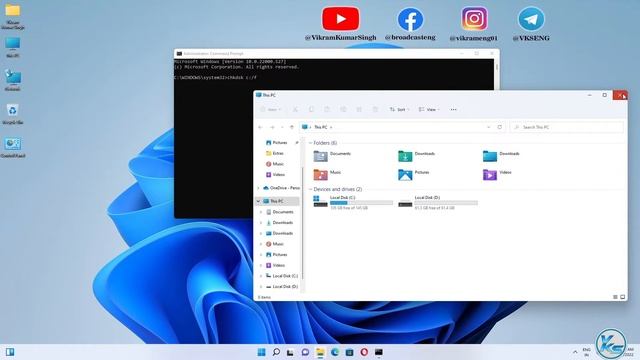Collapse the This PC tree node

258,201
